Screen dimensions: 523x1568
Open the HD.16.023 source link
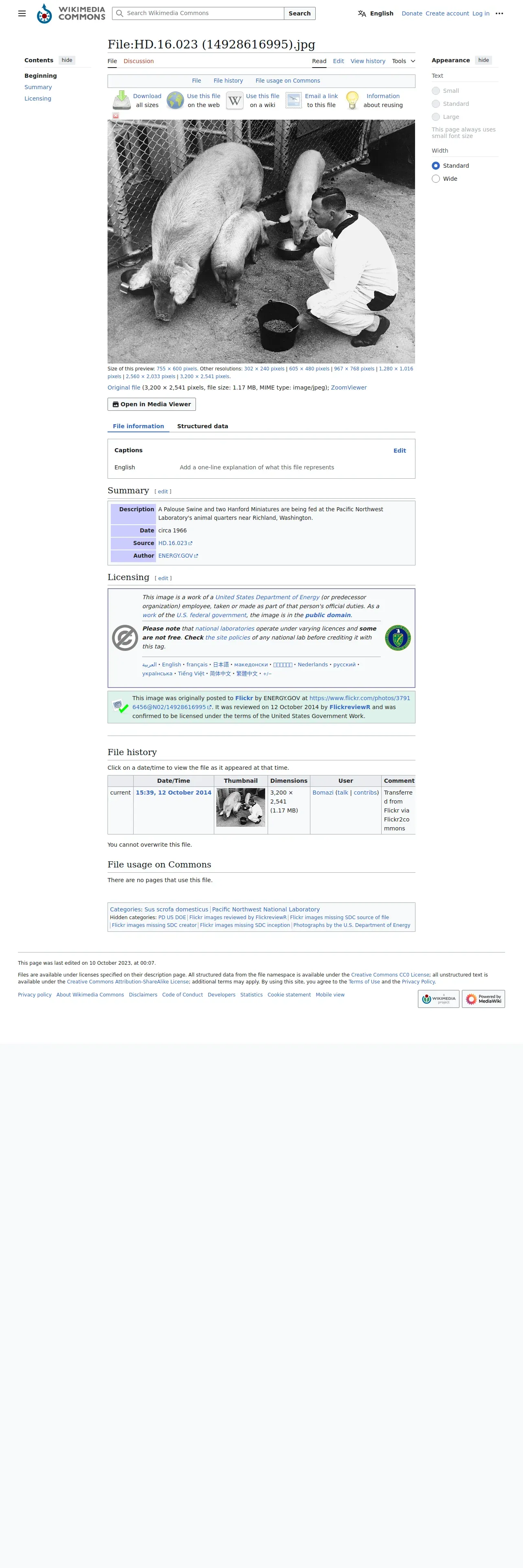coord(175,543)
